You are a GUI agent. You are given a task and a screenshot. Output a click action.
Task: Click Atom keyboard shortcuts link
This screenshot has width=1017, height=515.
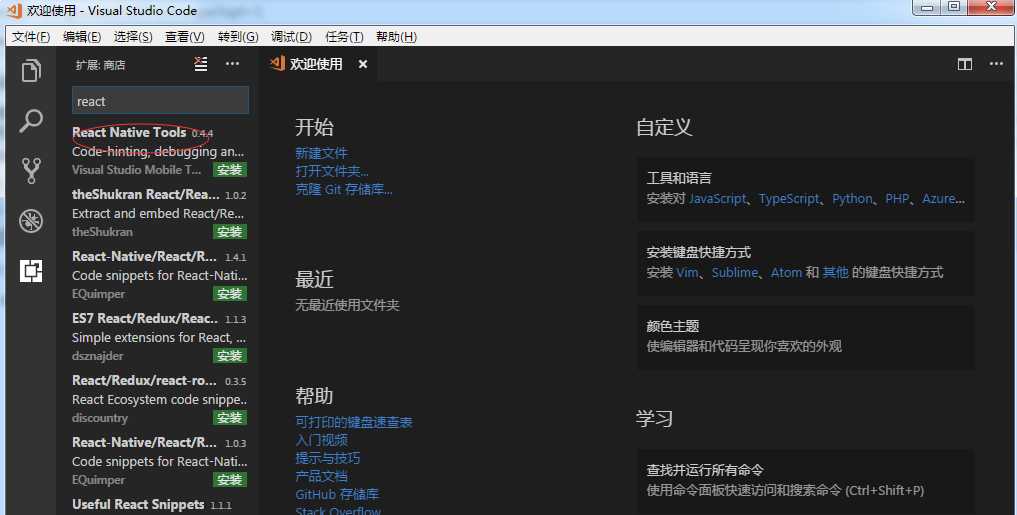point(786,272)
